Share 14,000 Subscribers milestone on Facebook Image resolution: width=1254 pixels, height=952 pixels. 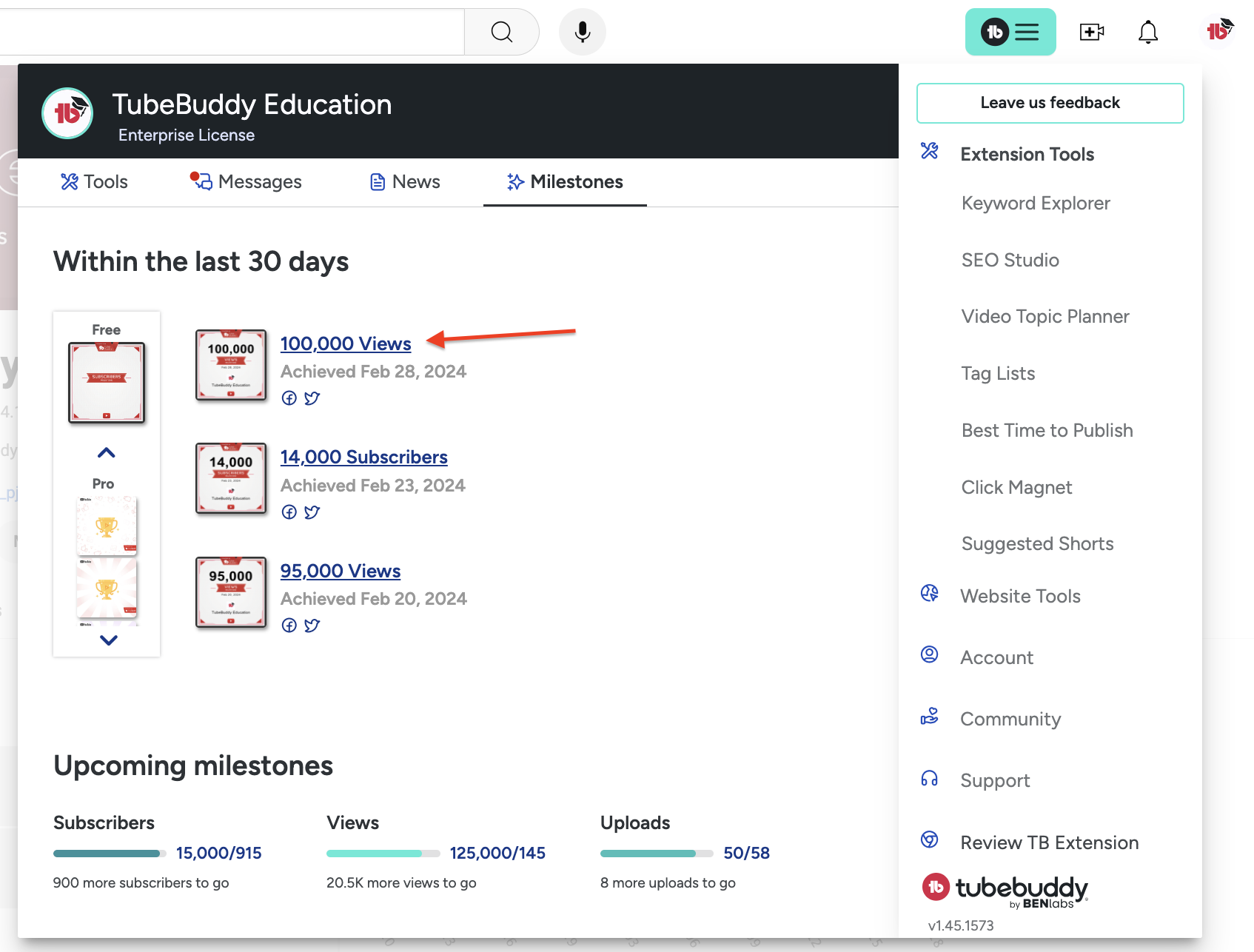tap(289, 512)
